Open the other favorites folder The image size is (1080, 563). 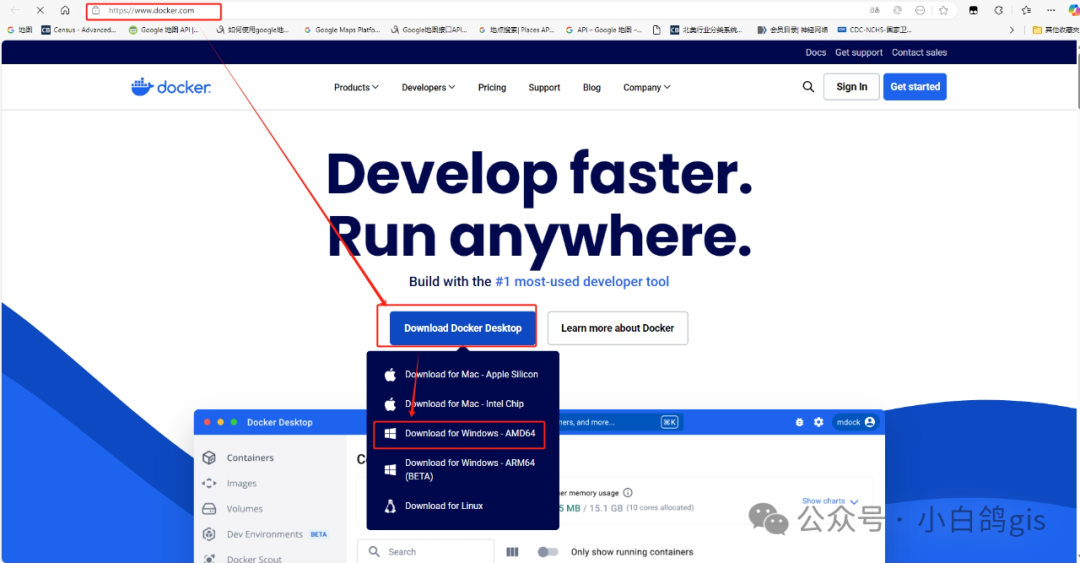coord(1055,30)
